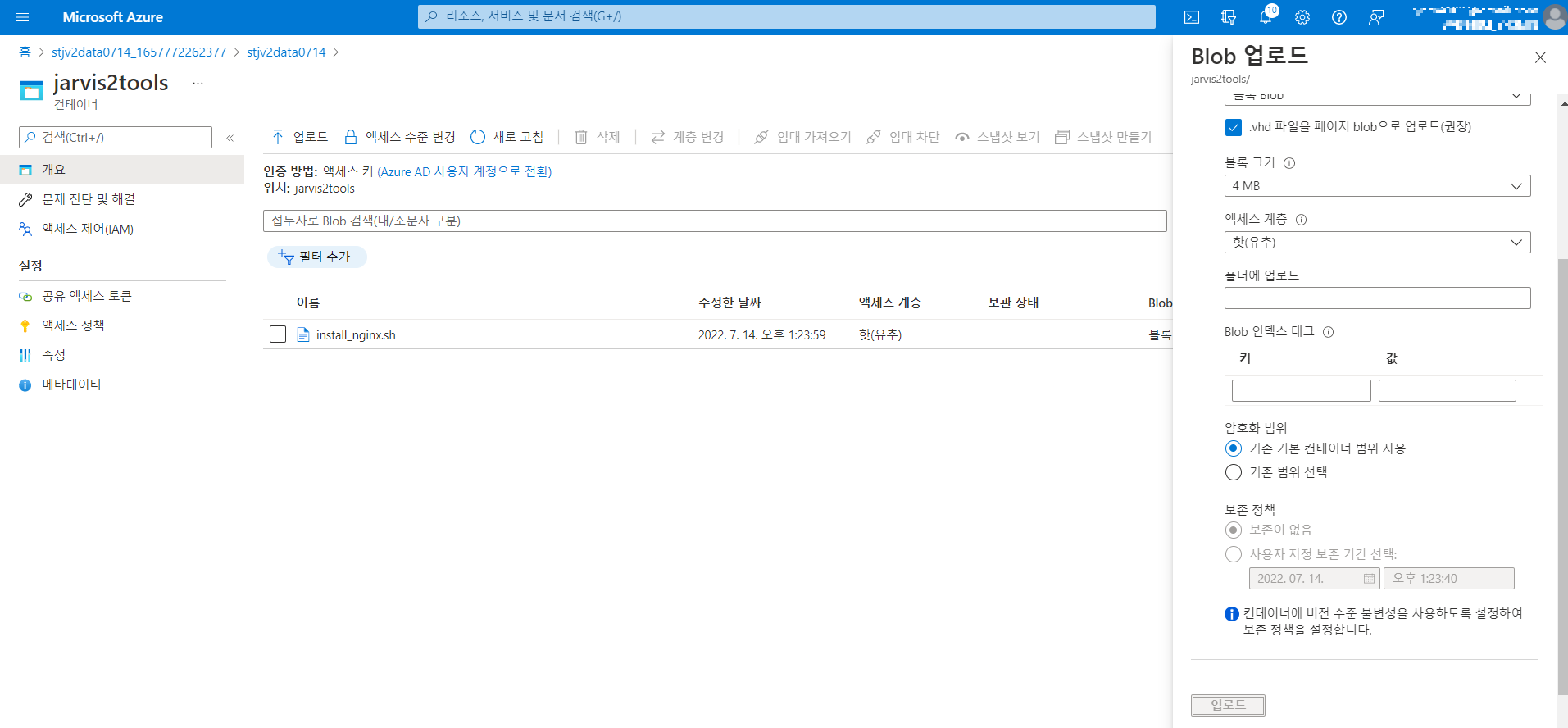
Task: Open the Azure portal hamburger menu
Action: click(x=22, y=17)
